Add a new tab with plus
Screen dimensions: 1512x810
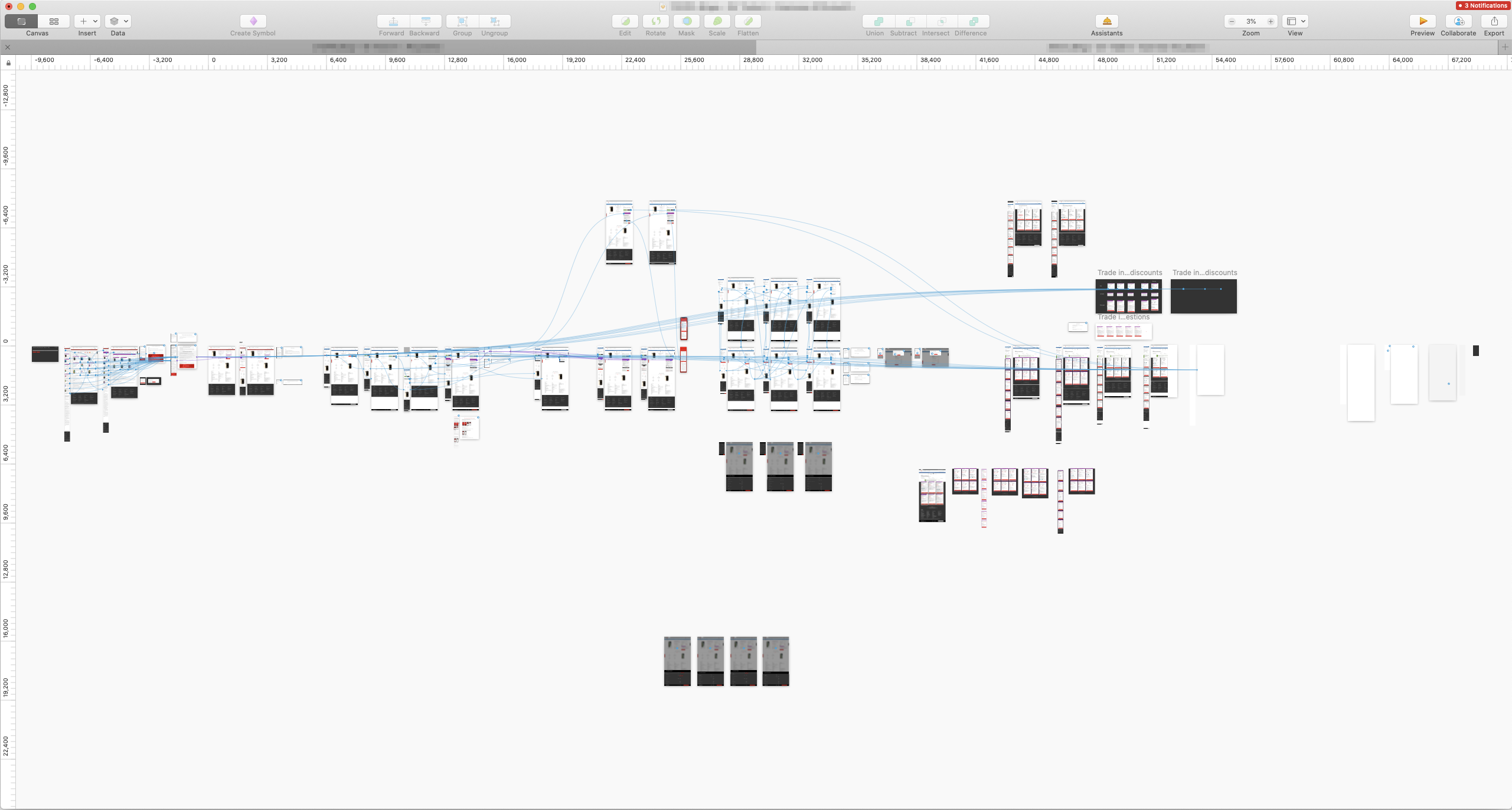click(1504, 47)
